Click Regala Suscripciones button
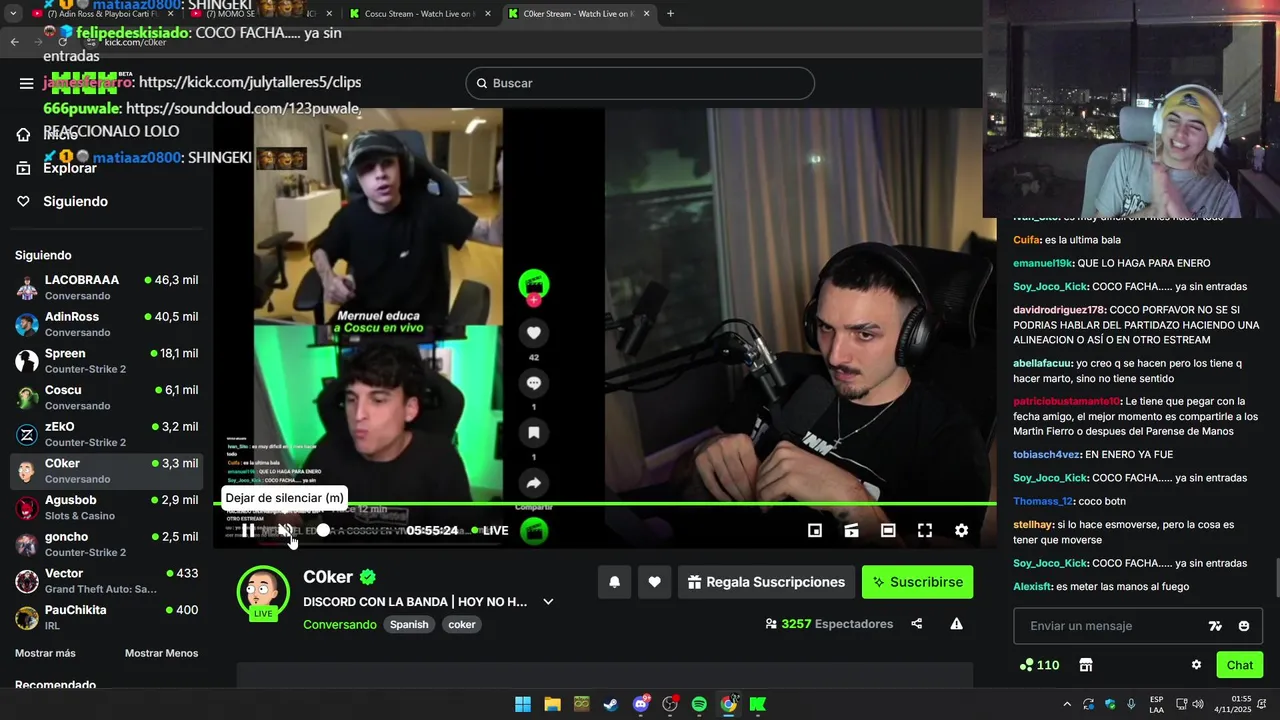Viewport: 1280px width, 720px height. click(x=767, y=582)
